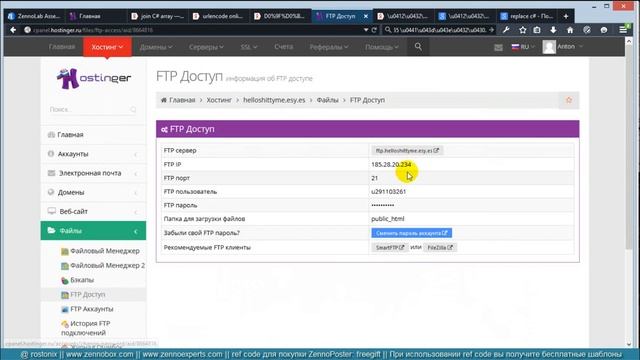This screenshot has width=640, height=360.
Task: Click the ftp.helloshittyme.esy.es server link
Action: (x=407, y=151)
